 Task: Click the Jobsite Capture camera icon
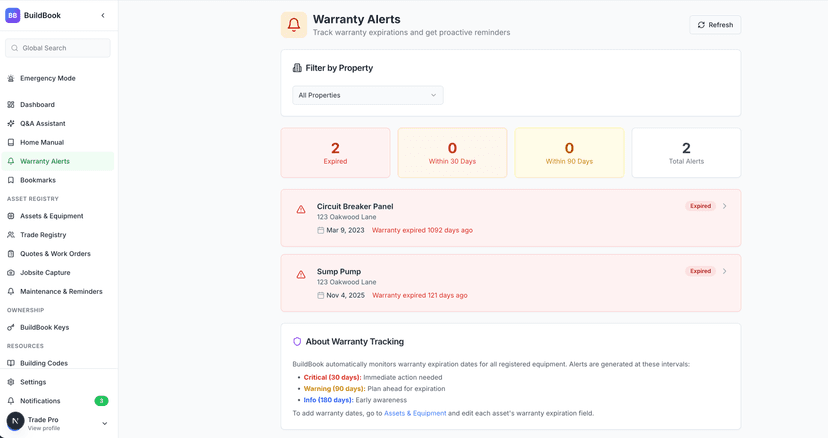click(11, 273)
